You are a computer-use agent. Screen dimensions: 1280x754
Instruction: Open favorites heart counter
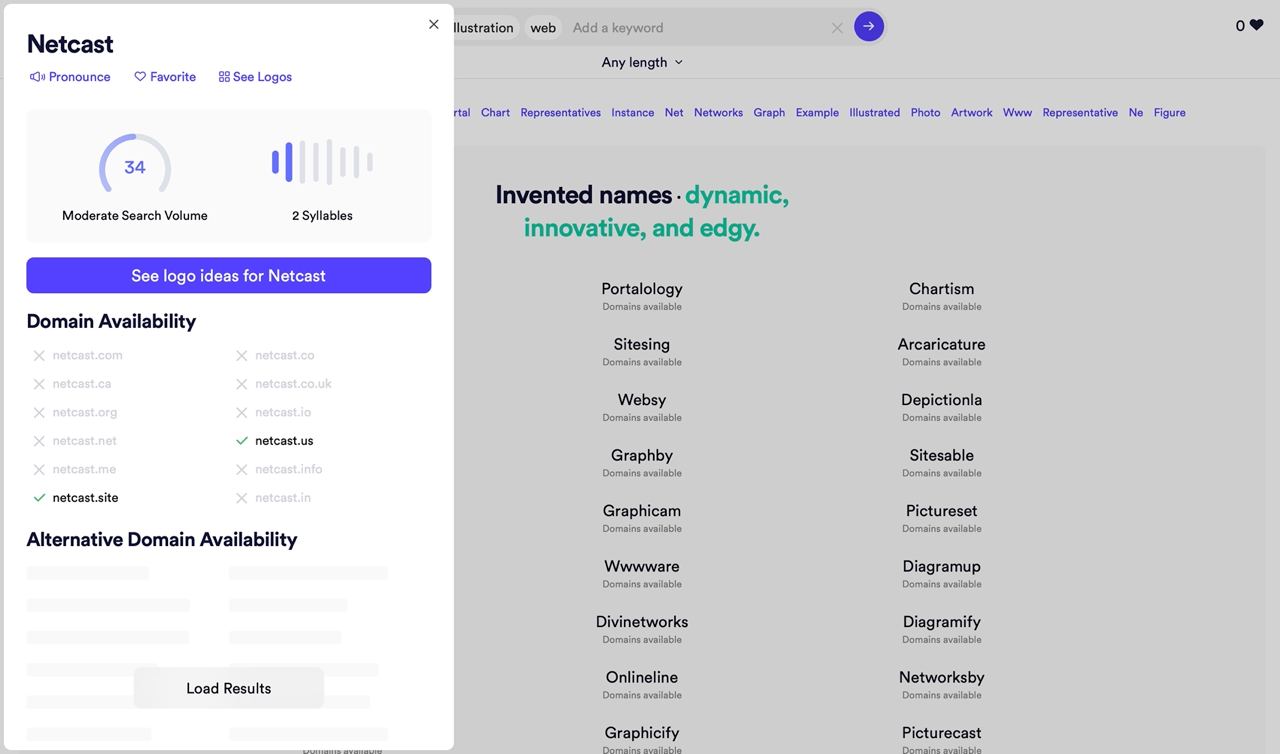[x=1249, y=26]
